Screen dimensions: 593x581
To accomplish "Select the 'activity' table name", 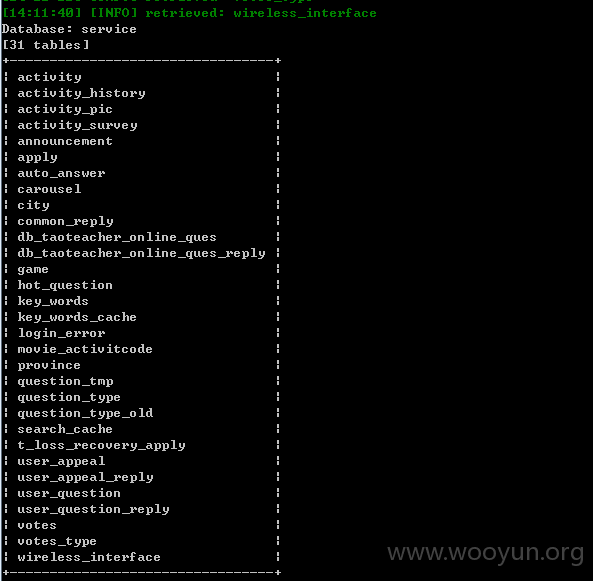I will tap(49, 77).
